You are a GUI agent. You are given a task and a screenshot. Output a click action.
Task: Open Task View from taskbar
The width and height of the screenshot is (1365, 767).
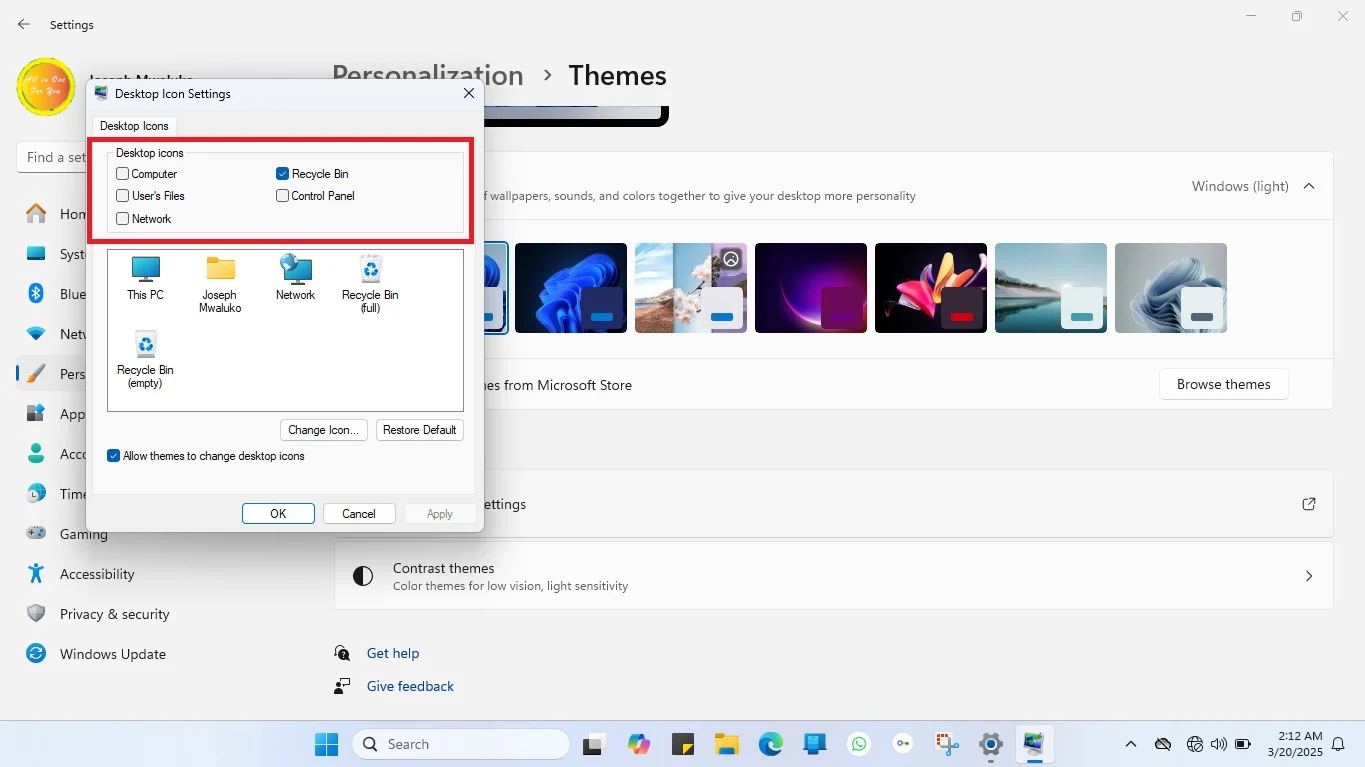pos(596,744)
